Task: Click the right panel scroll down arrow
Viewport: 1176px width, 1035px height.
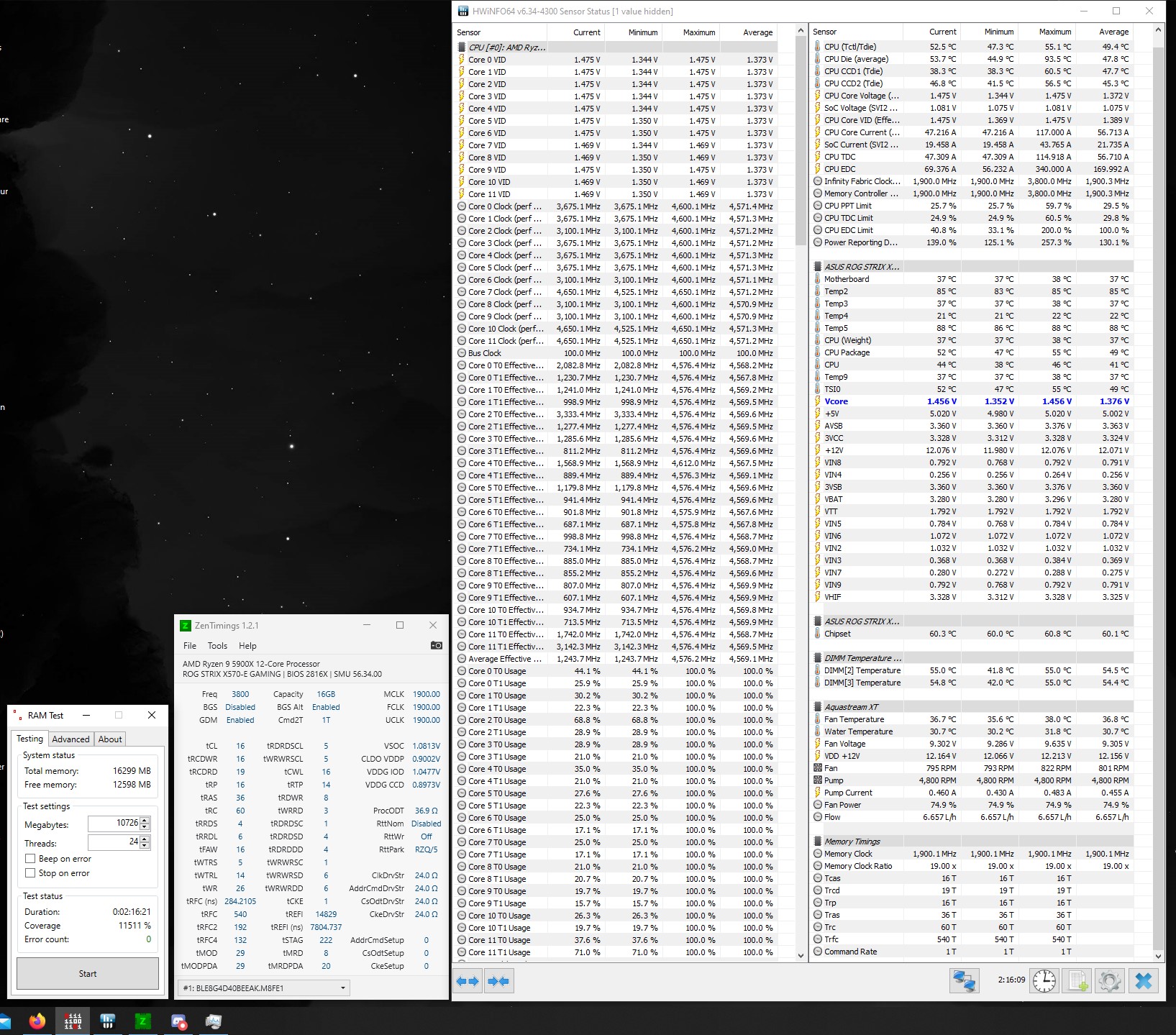Action: (1158, 956)
